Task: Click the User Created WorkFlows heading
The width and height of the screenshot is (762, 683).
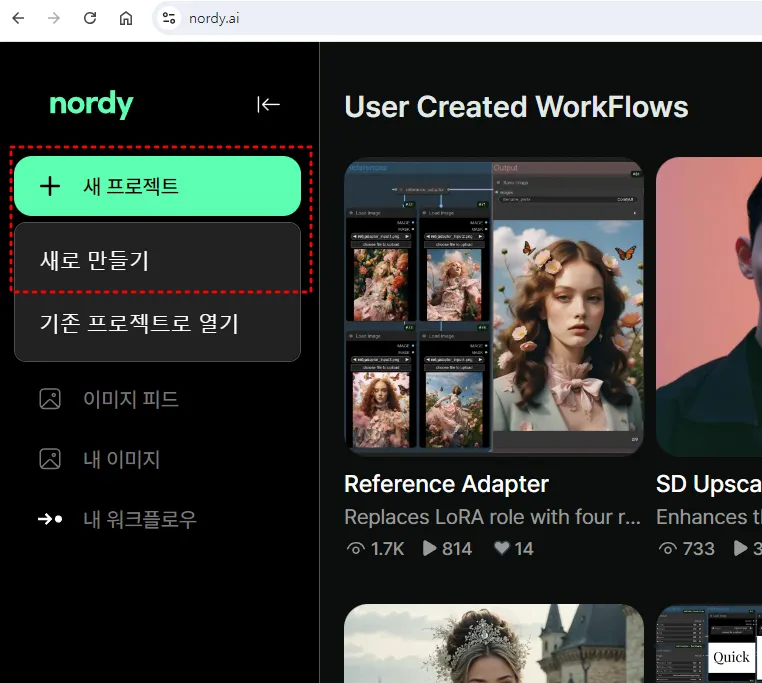Action: tap(516, 106)
